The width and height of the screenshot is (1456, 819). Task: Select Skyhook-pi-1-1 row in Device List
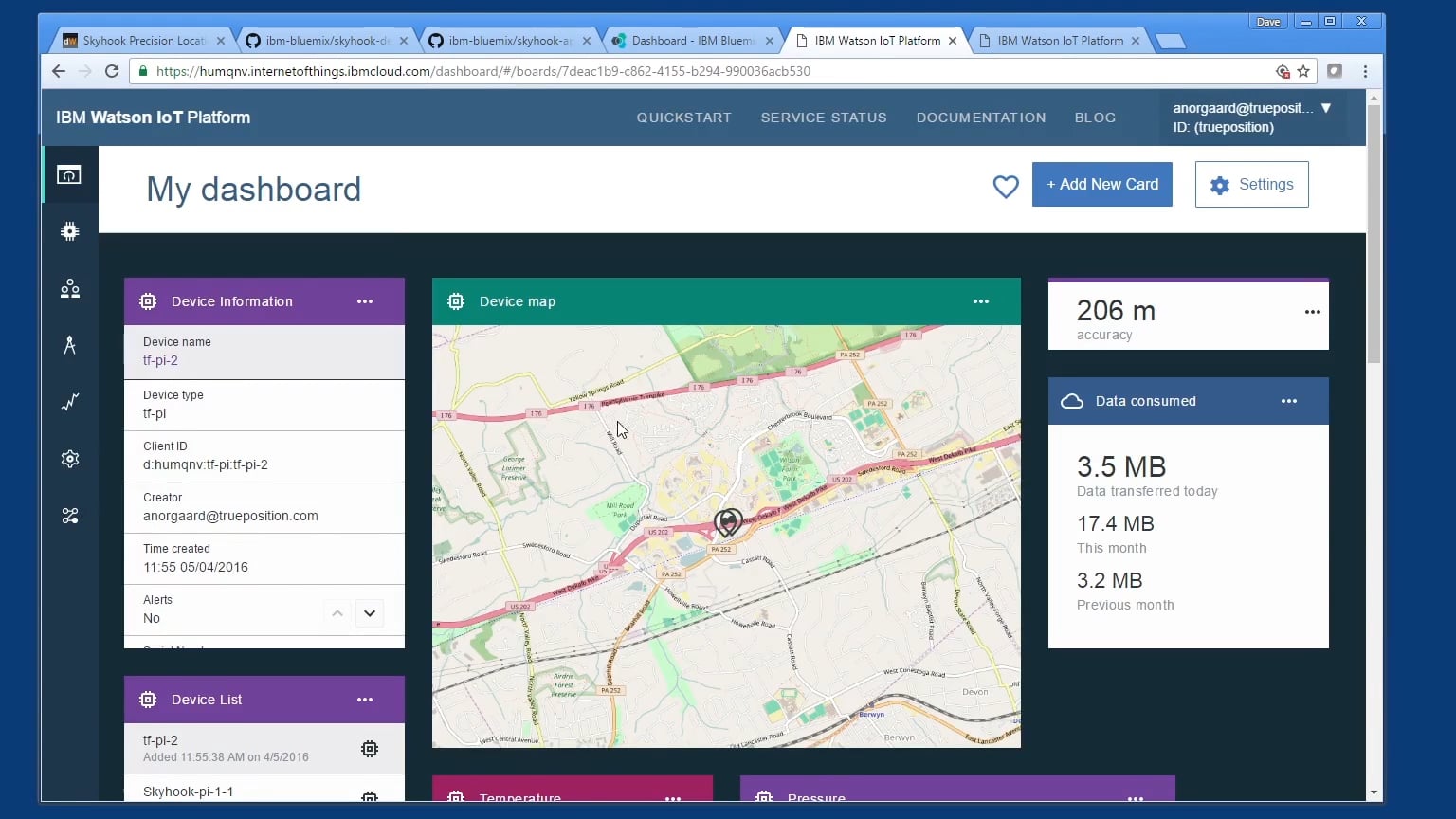(264, 790)
